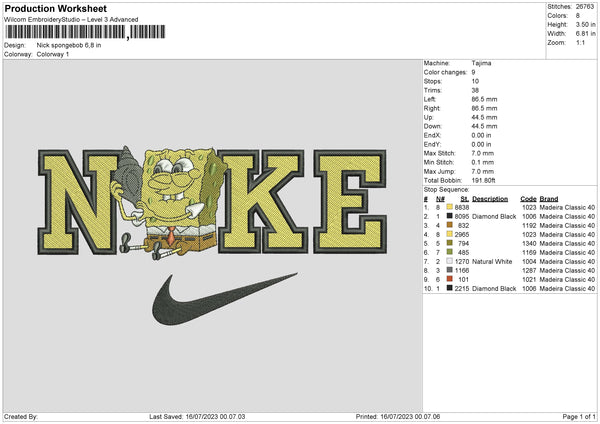
Task: Select code '1340' in stop 5
Action: click(x=529, y=243)
